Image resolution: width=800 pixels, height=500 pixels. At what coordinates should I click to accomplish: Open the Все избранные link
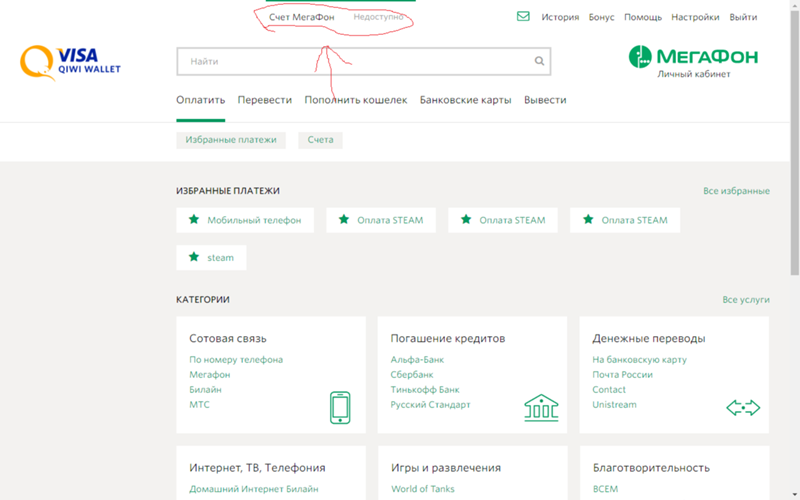tap(736, 191)
